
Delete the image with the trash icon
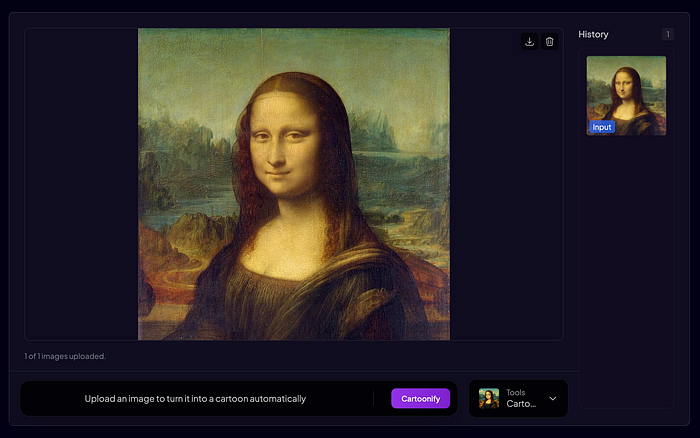click(x=550, y=42)
